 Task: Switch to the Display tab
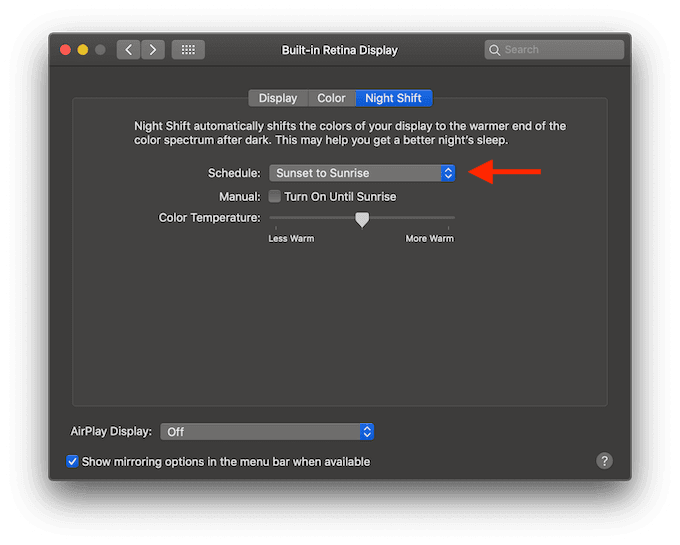[278, 98]
